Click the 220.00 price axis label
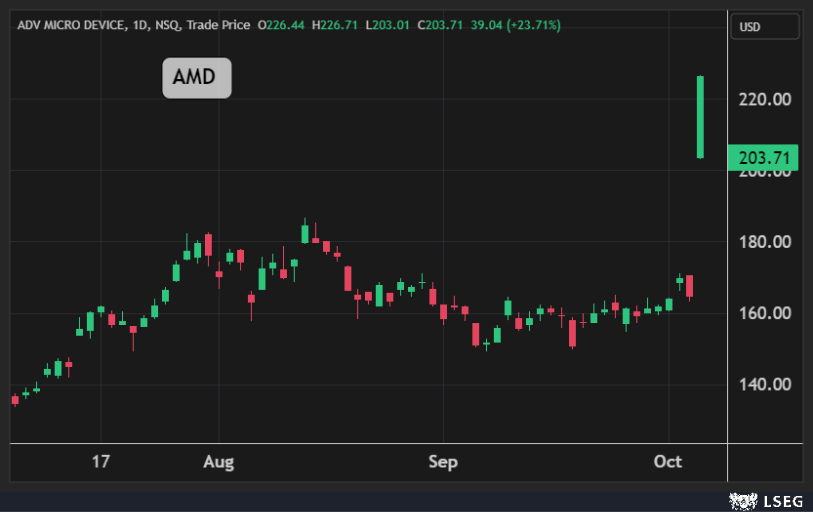813x512 pixels. 764,99
